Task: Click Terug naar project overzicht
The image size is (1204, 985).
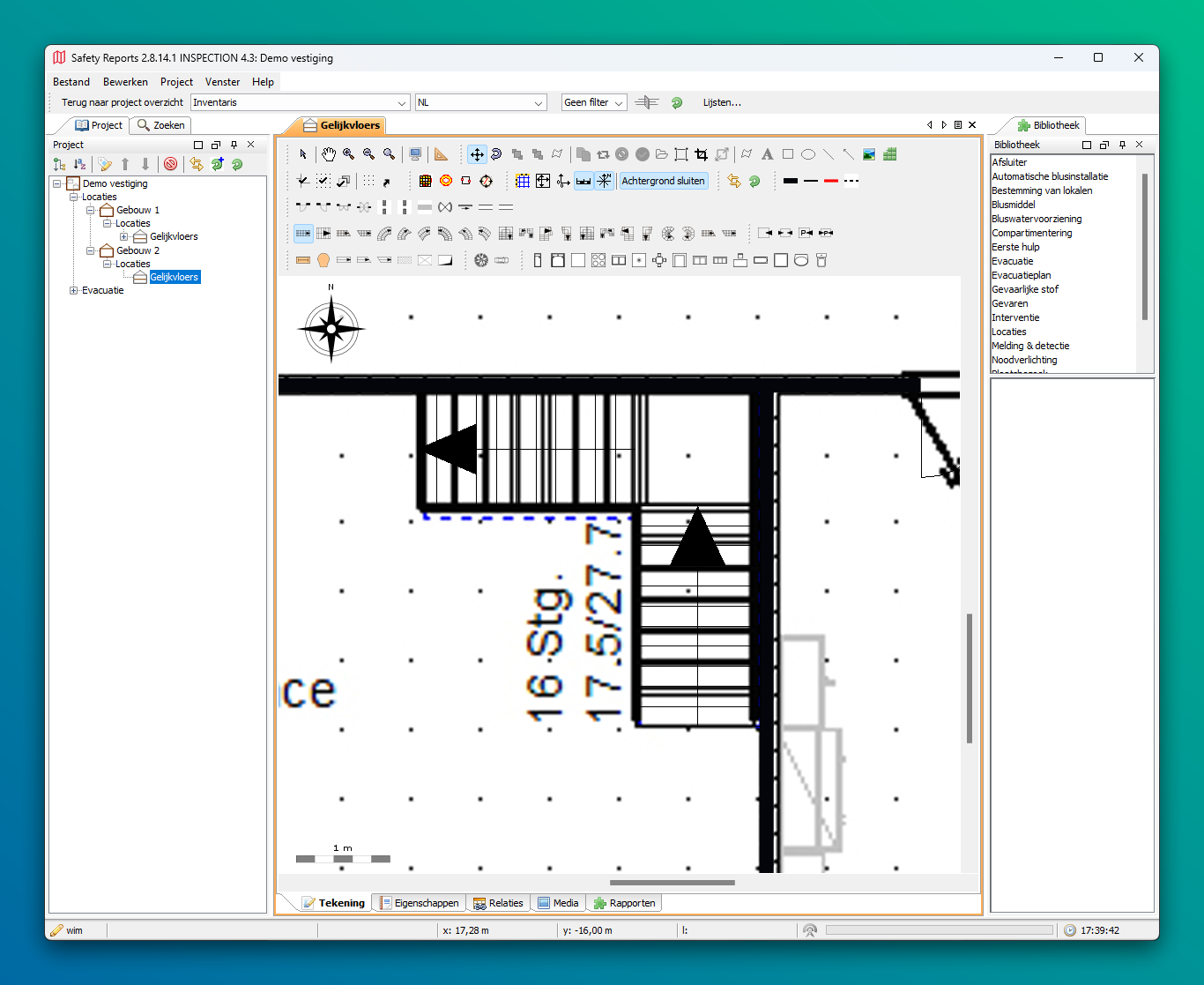Action: point(122,102)
